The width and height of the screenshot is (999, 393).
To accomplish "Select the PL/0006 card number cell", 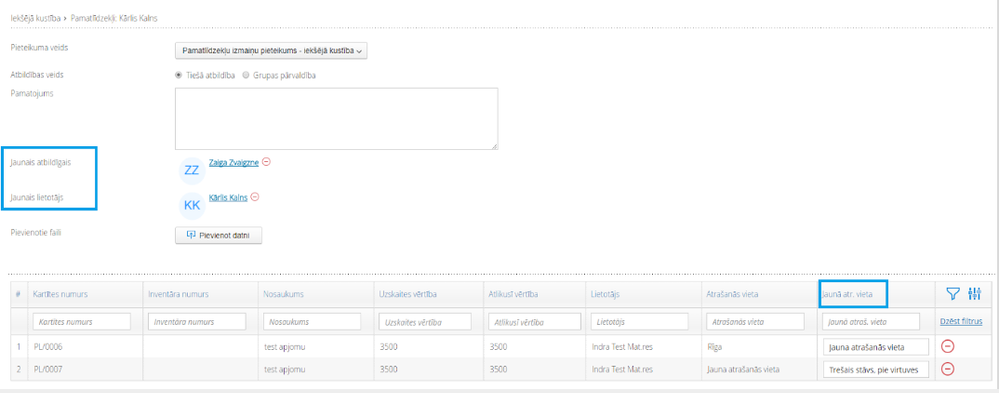I will point(48,347).
